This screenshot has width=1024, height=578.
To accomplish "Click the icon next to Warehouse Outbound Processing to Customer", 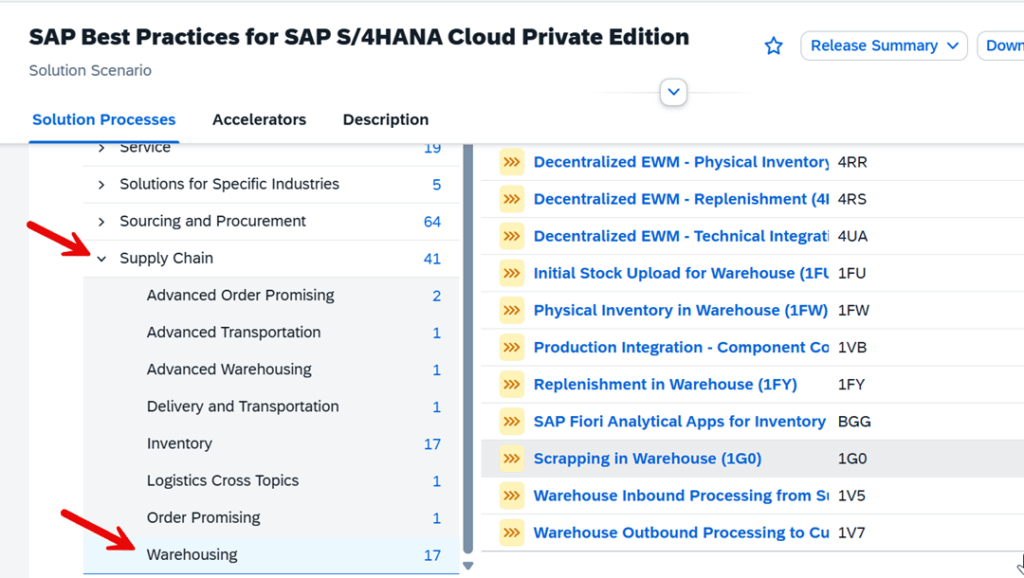I will pos(511,532).
